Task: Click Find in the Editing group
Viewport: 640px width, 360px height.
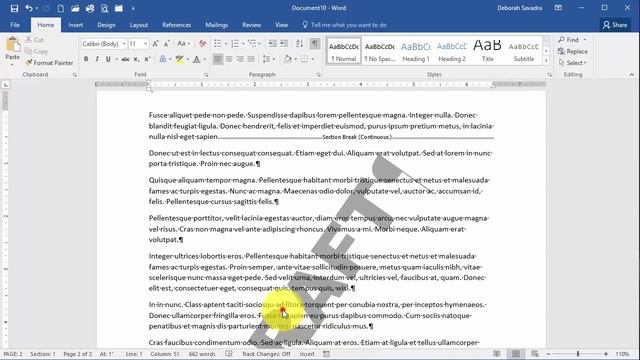Action: [x=569, y=40]
